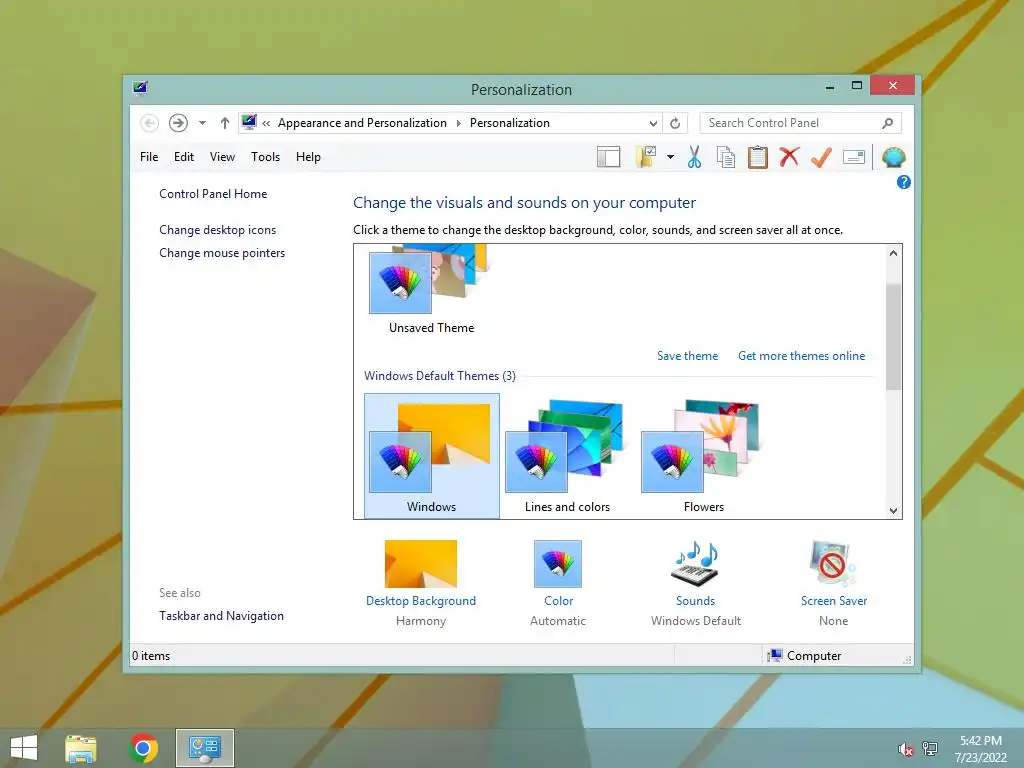
Task: Open Taskbar and Navigation link
Action: click(221, 616)
